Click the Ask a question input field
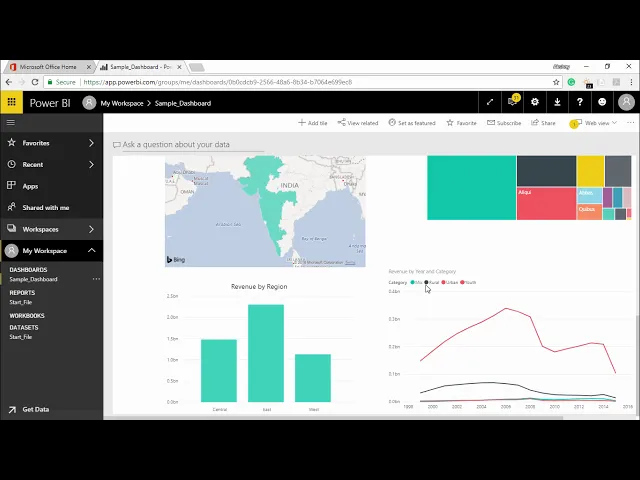The image size is (640, 480). click(x=193, y=144)
